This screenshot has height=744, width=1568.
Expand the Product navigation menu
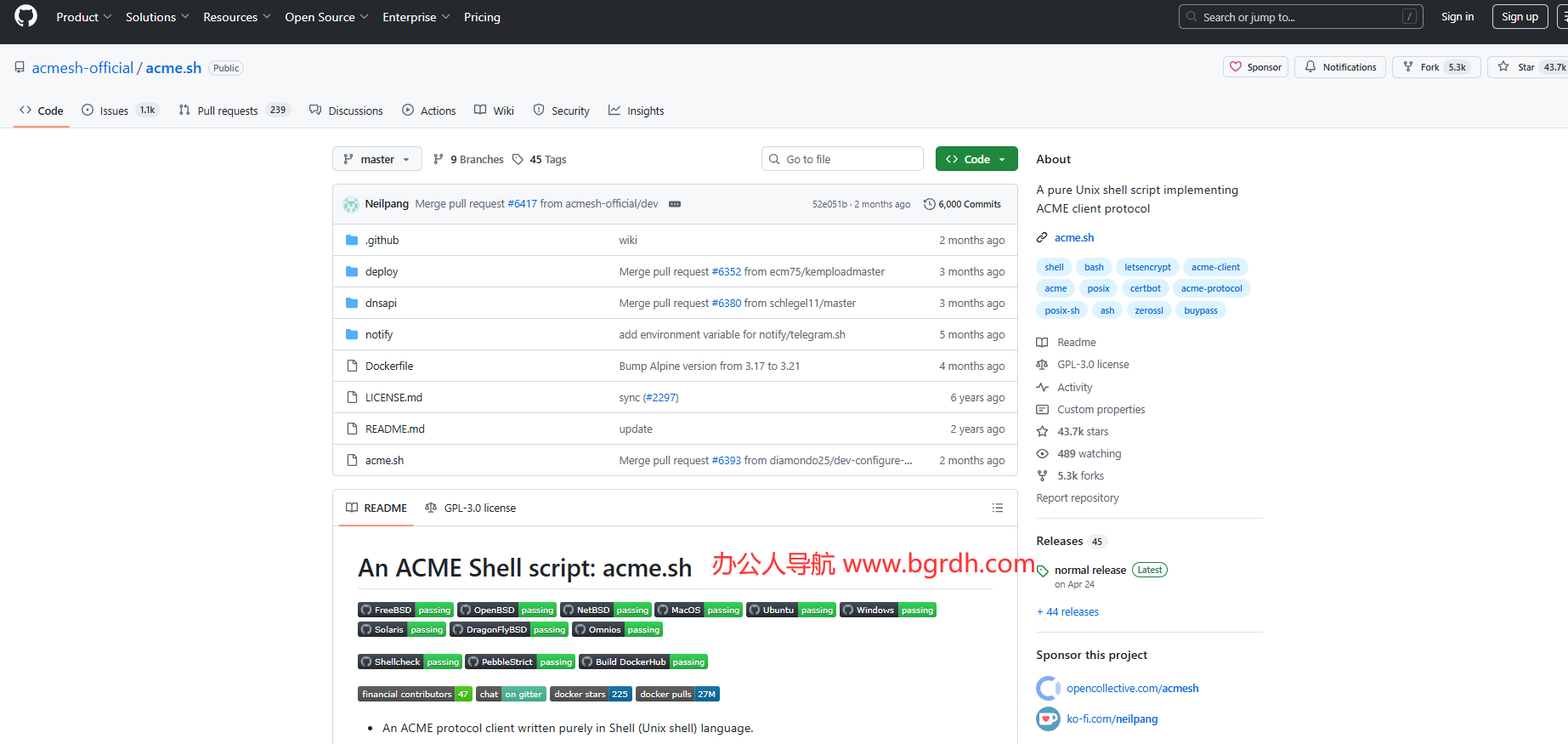pyautogui.click(x=83, y=17)
